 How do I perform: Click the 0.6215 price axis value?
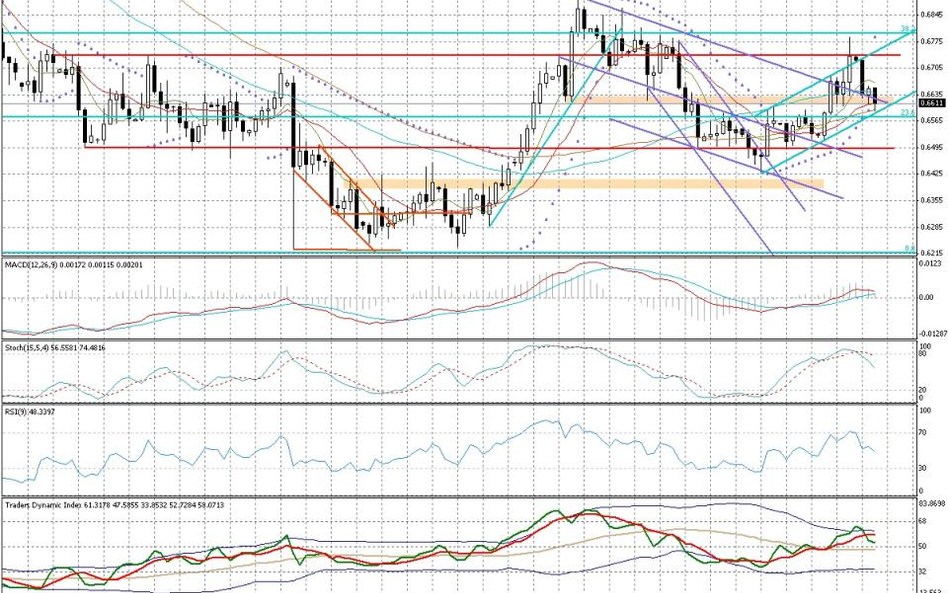click(x=932, y=253)
